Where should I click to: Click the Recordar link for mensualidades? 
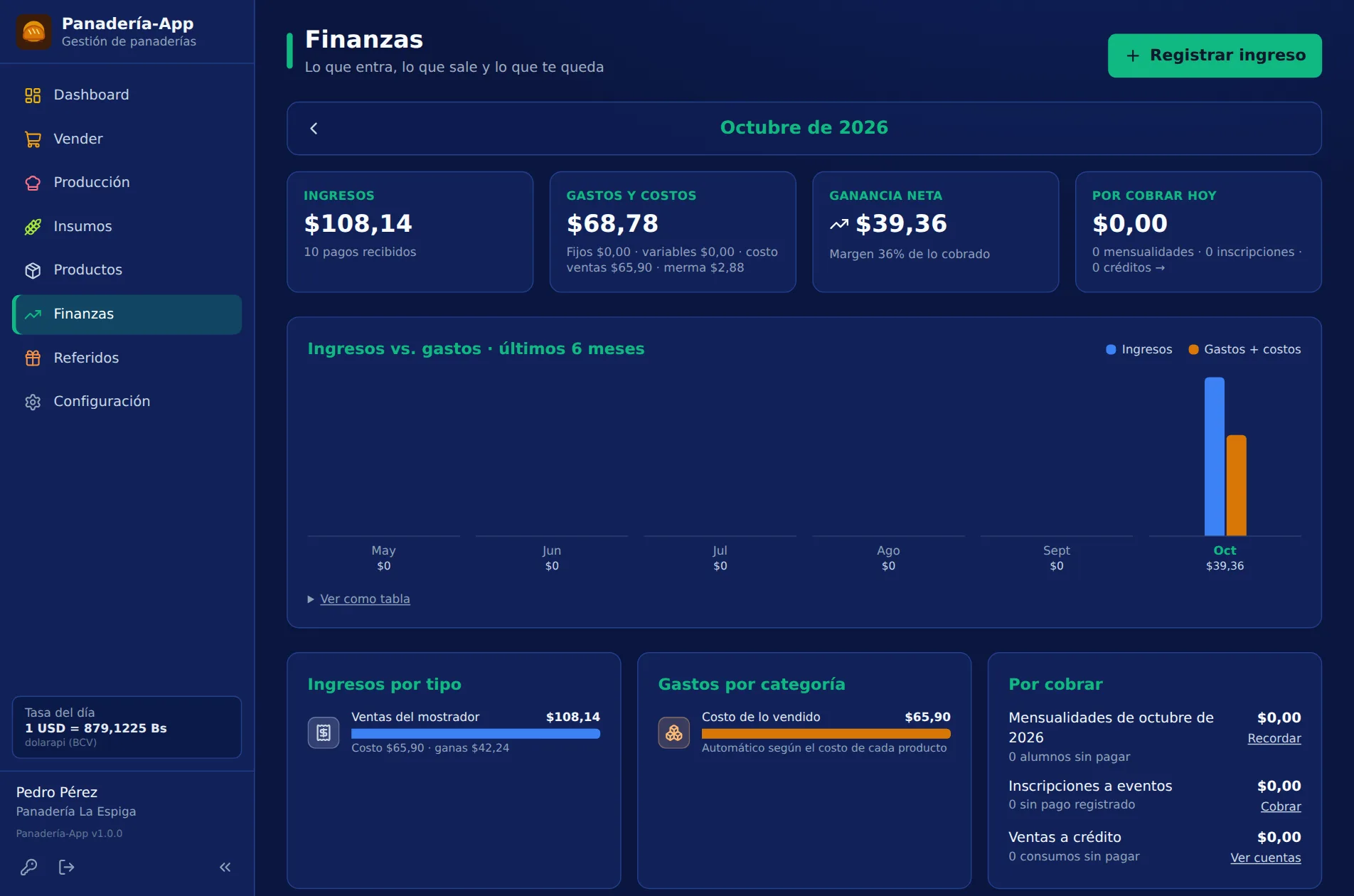click(1274, 739)
